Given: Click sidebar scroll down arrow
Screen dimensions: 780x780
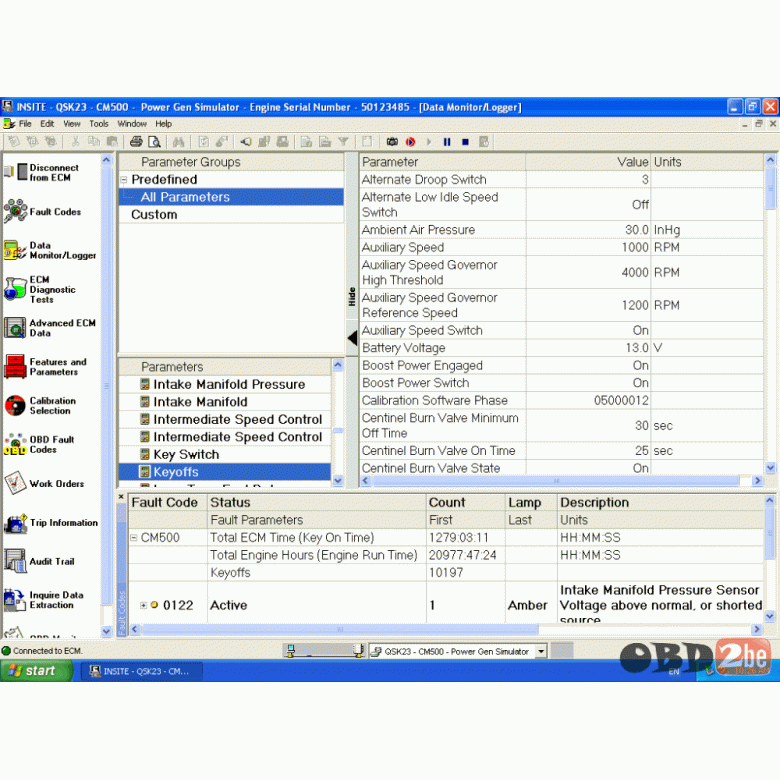Looking at the screenshot, I should click(106, 631).
